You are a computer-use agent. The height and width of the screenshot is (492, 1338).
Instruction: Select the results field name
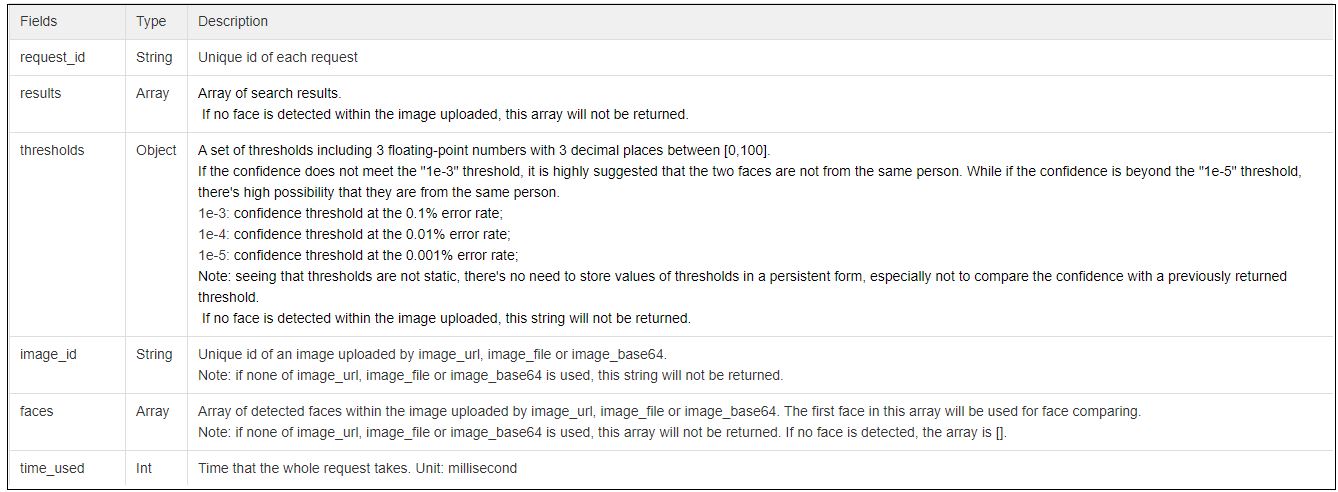point(40,93)
